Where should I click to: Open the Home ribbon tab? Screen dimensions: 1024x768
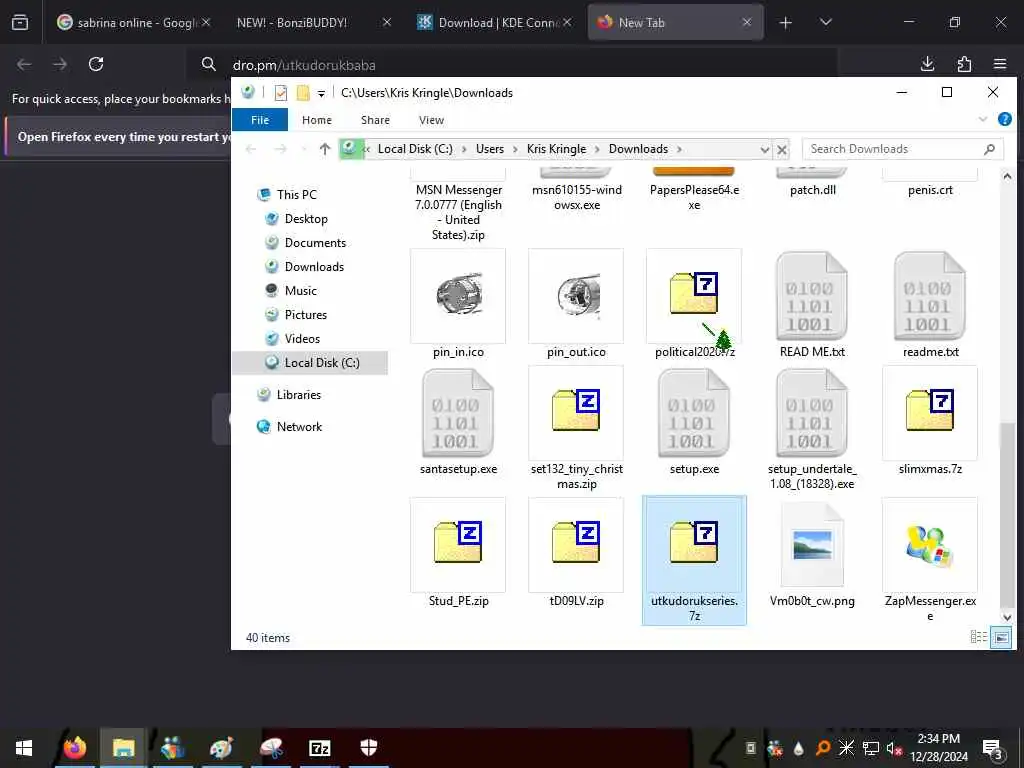[x=317, y=120]
